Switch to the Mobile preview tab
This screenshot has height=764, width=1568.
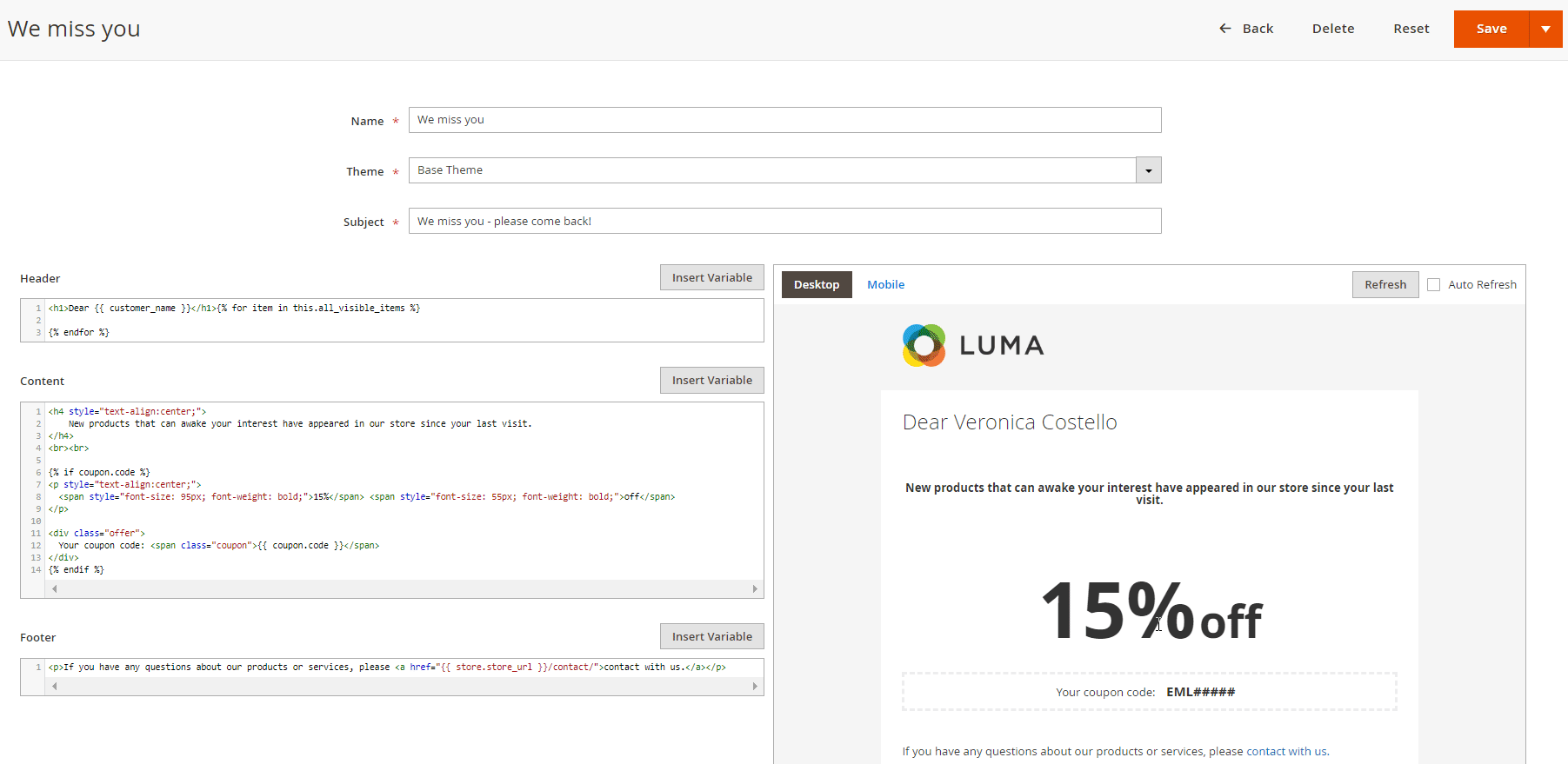coord(885,284)
